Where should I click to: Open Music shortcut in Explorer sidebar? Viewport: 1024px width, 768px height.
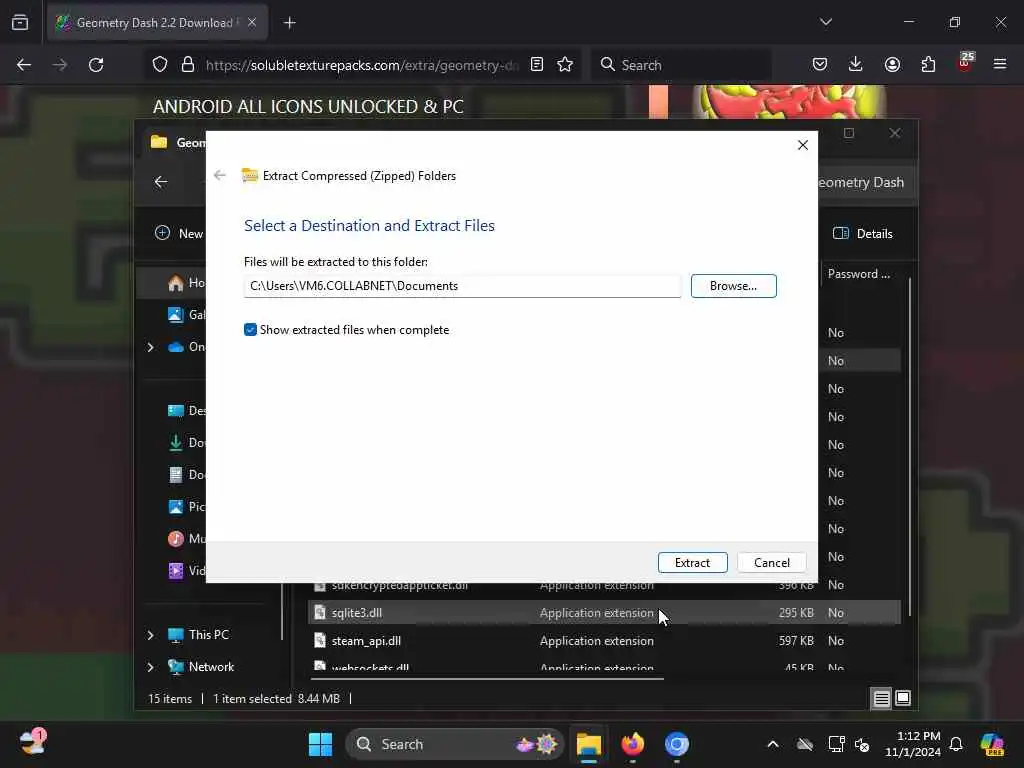pos(186,538)
